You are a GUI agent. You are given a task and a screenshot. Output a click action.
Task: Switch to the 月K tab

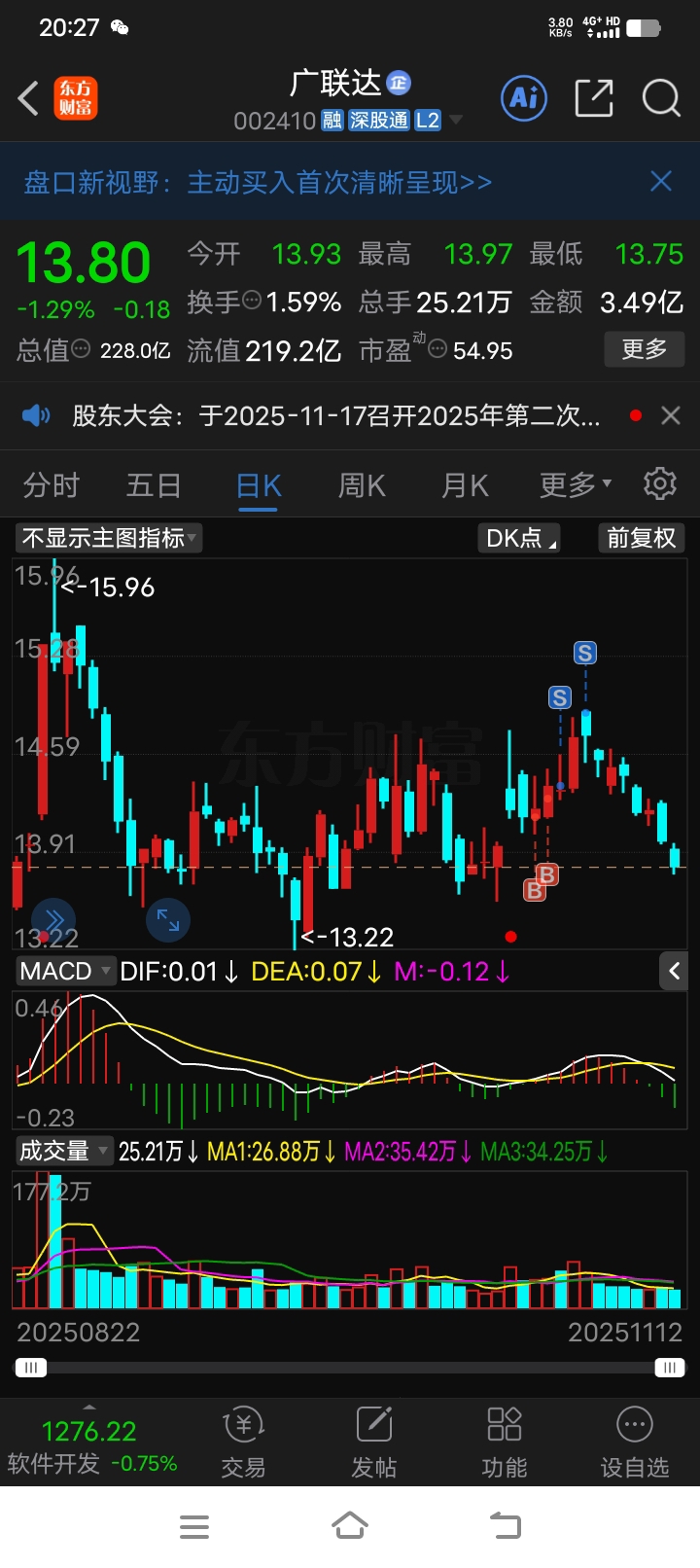[x=465, y=484]
